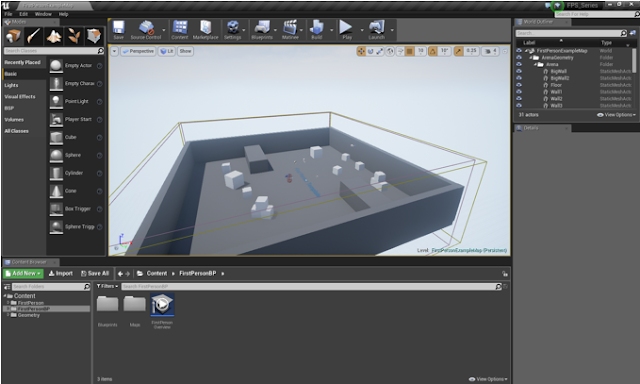Open the File menu

pos(8,14)
